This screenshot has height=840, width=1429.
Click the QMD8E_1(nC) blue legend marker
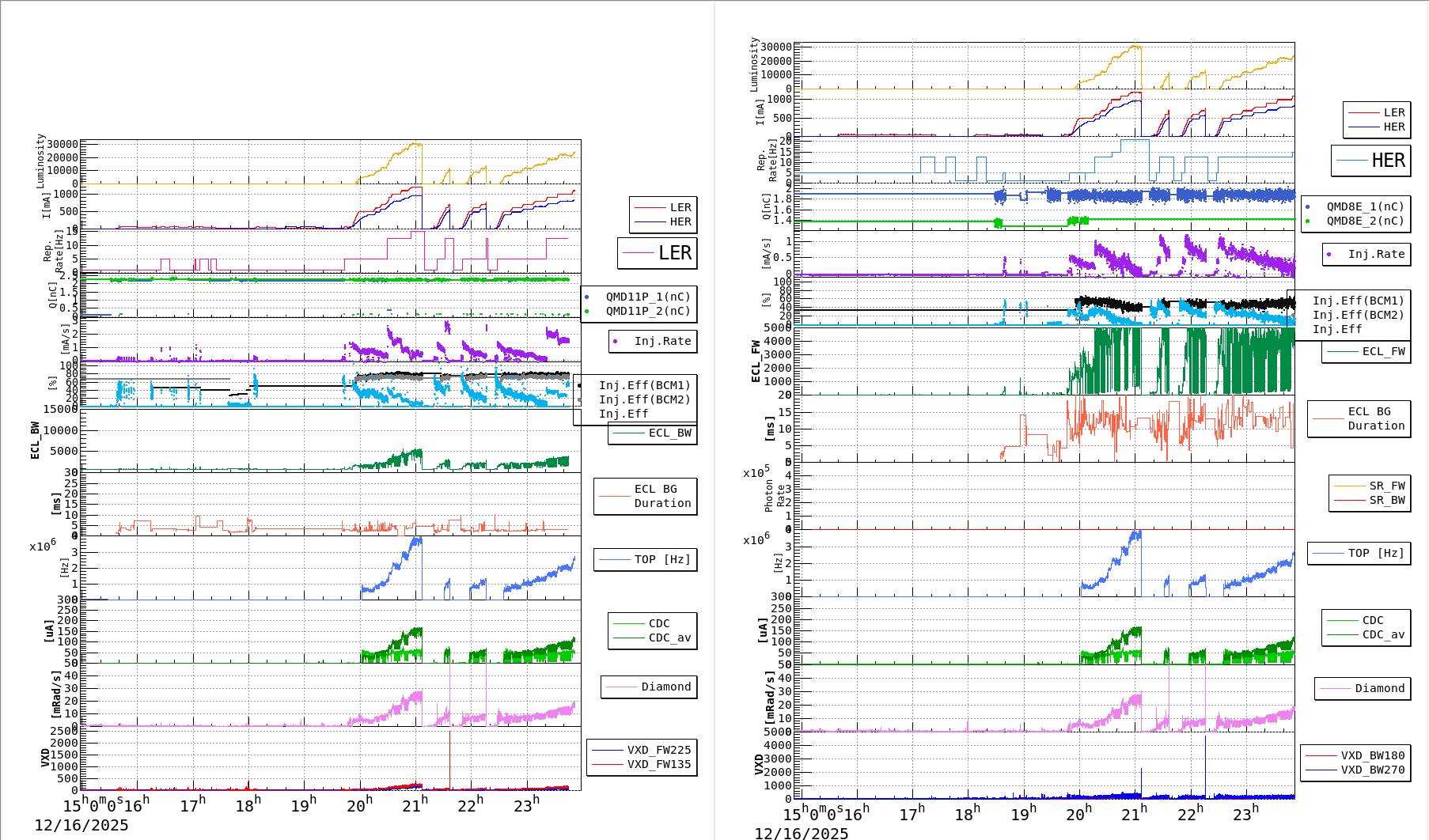(1307, 207)
